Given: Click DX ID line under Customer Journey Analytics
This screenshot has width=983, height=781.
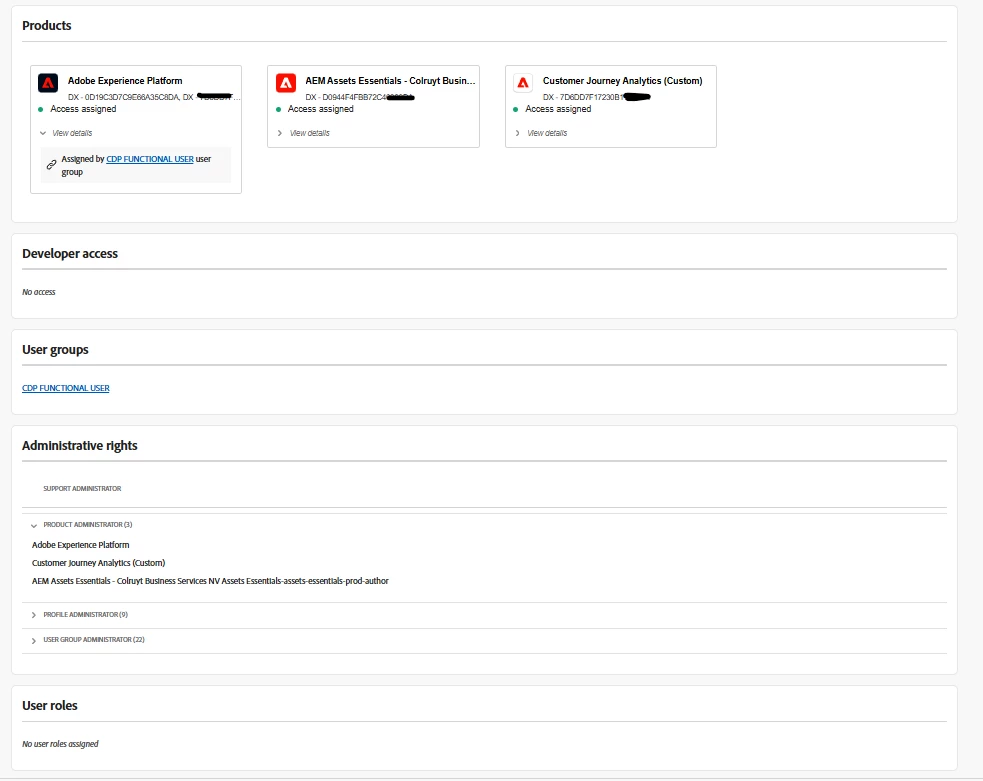Looking at the screenshot, I should tap(596, 97).
